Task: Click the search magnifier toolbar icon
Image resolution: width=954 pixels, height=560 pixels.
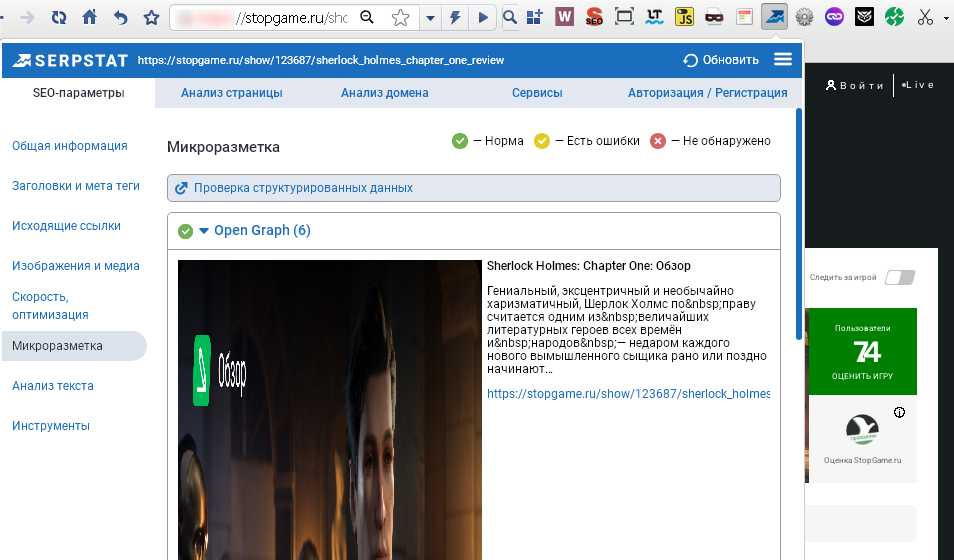Action: pos(510,17)
